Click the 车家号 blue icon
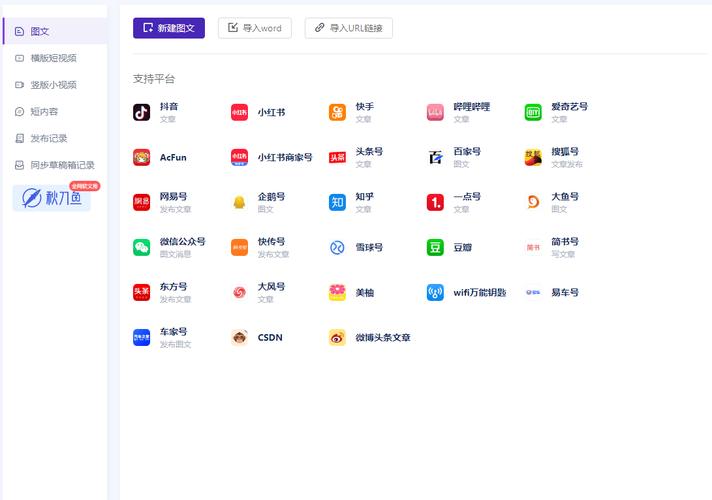Screen dimensions: 712x500 [141, 337]
